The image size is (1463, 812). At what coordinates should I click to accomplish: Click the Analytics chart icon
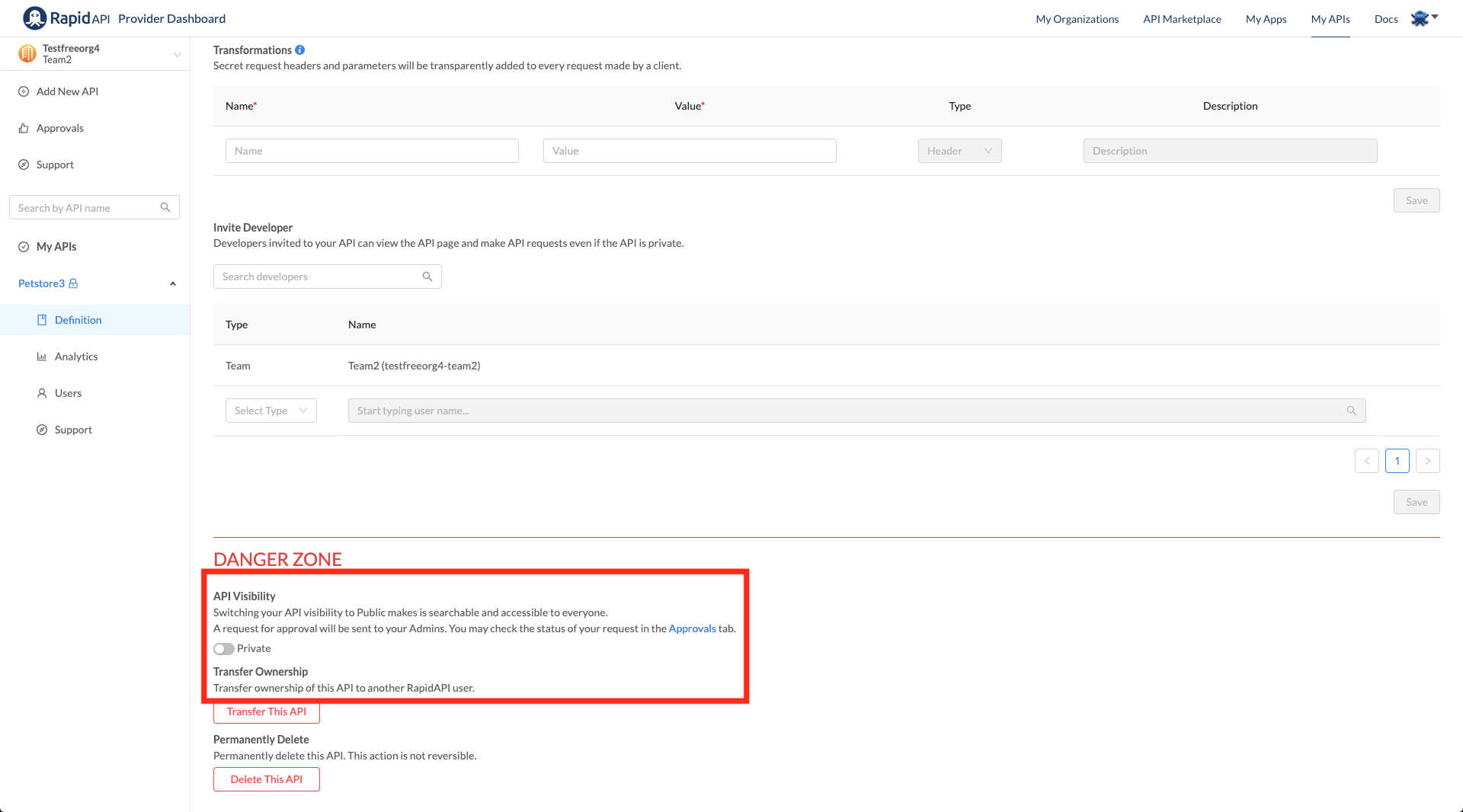point(42,356)
